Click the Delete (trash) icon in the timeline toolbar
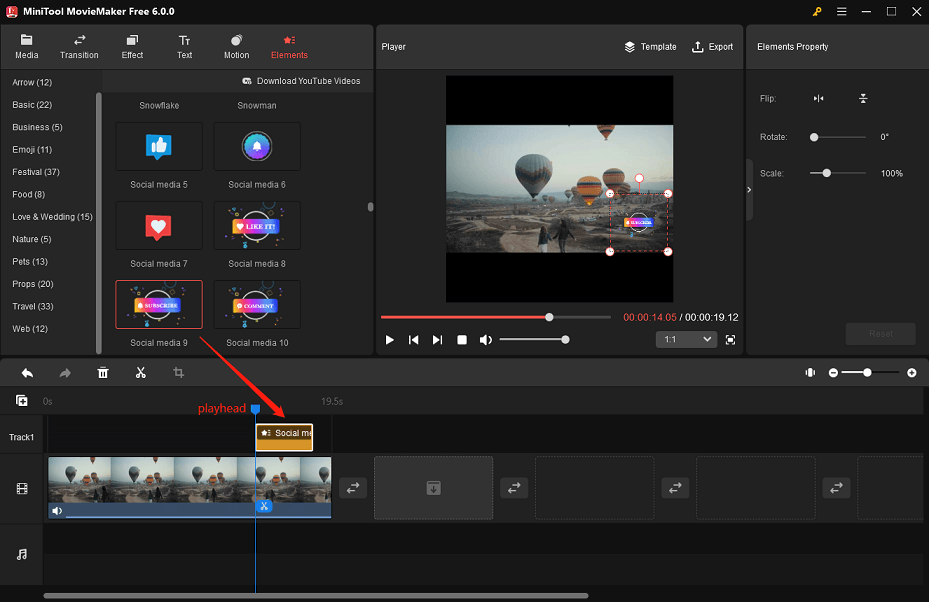929x602 pixels. 102,372
